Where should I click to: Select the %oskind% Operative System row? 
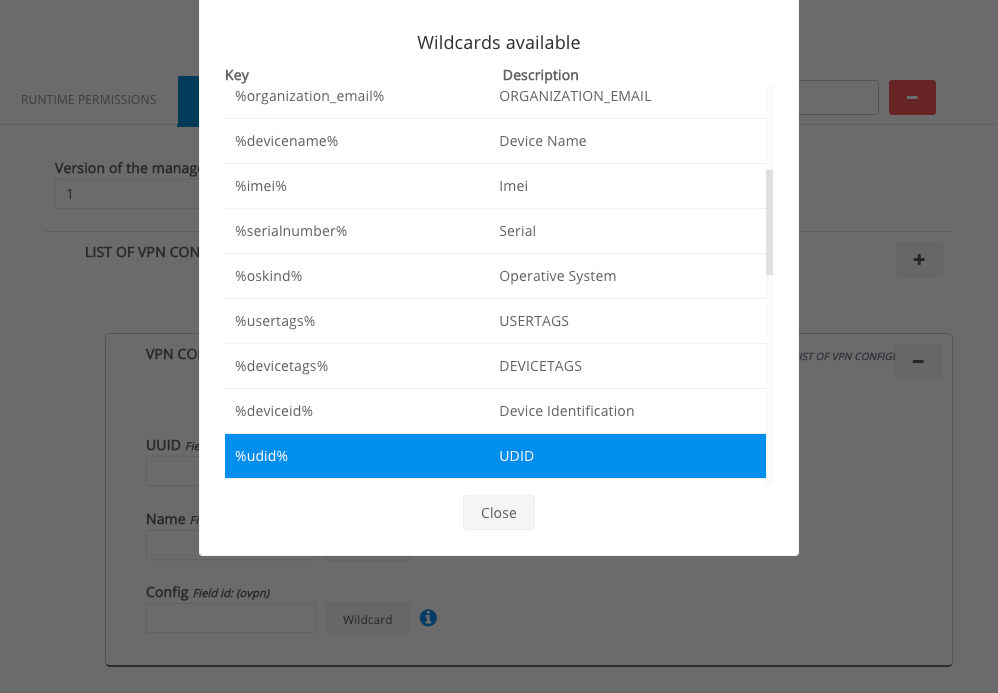pyautogui.click(x=495, y=276)
